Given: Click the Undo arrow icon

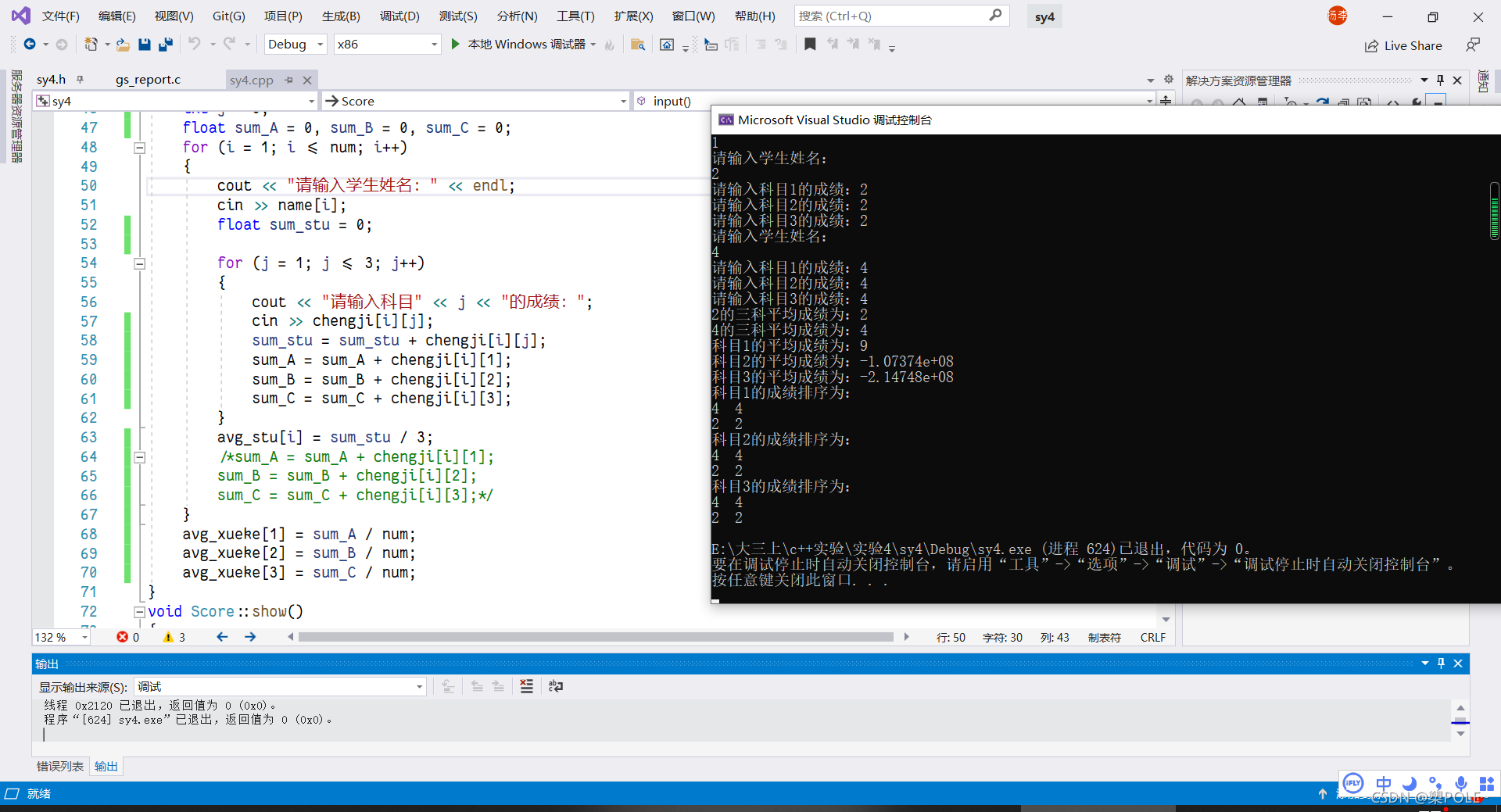Looking at the screenshot, I should pyautogui.click(x=195, y=45).
